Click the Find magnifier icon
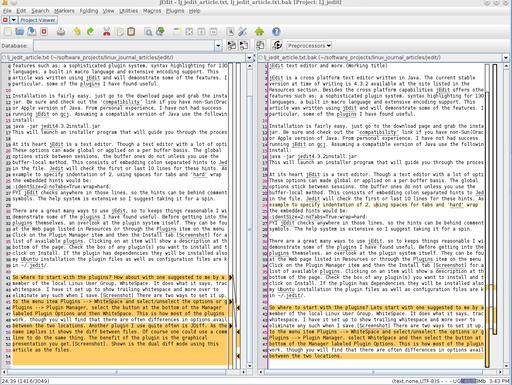The image size is (512, 385). (x=148, y=32)
